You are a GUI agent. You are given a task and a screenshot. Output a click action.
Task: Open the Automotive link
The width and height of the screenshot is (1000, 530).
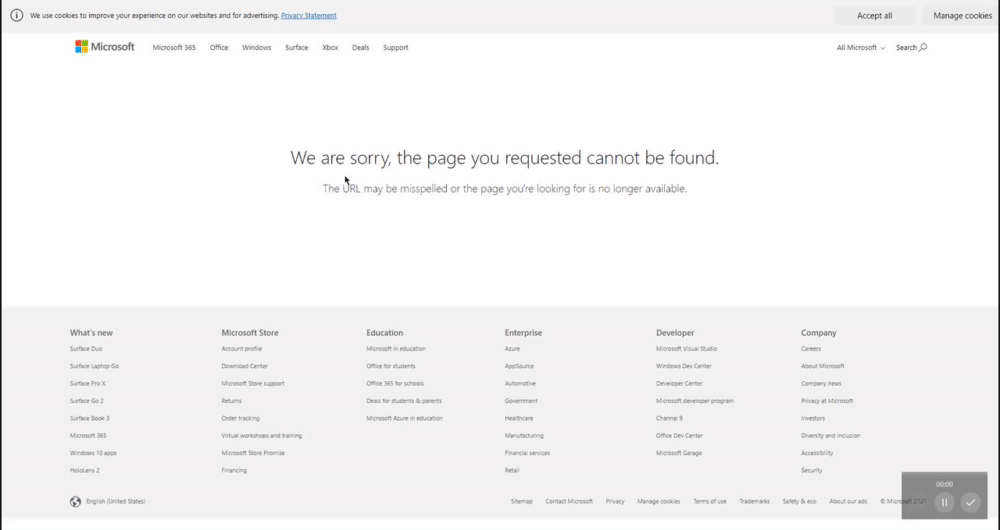click(x=520, y=383)
